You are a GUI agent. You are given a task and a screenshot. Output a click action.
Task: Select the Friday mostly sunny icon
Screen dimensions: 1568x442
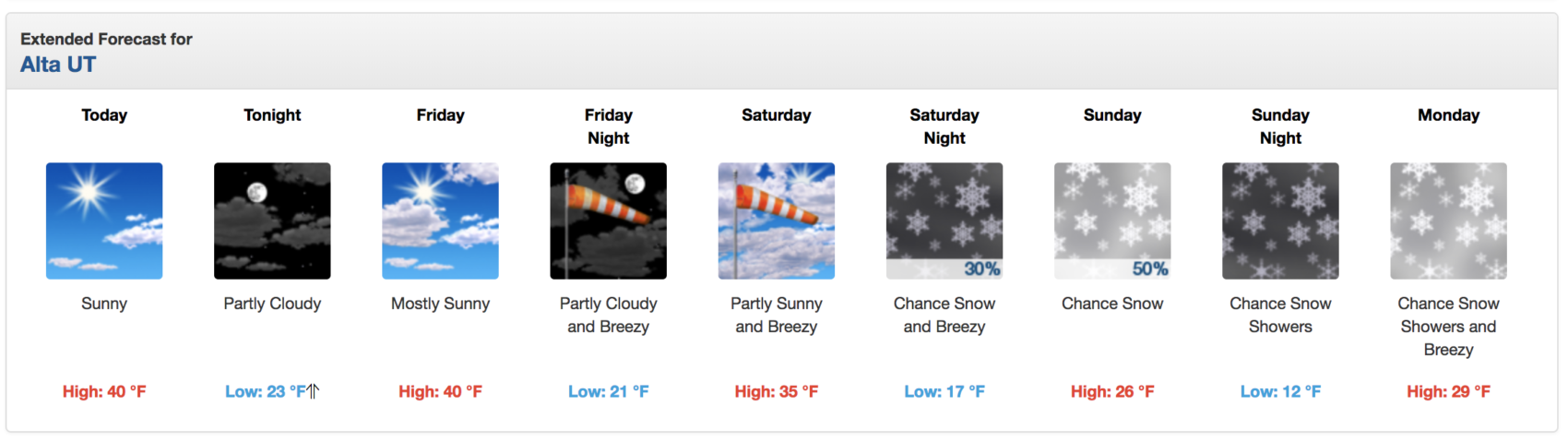click(x=440, y=221)
